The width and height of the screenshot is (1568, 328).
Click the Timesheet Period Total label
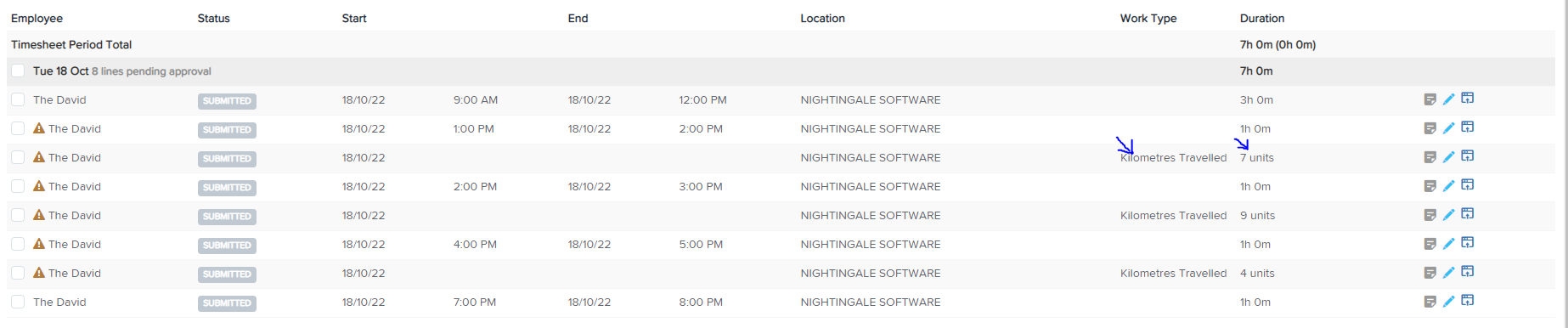(71, 45)
